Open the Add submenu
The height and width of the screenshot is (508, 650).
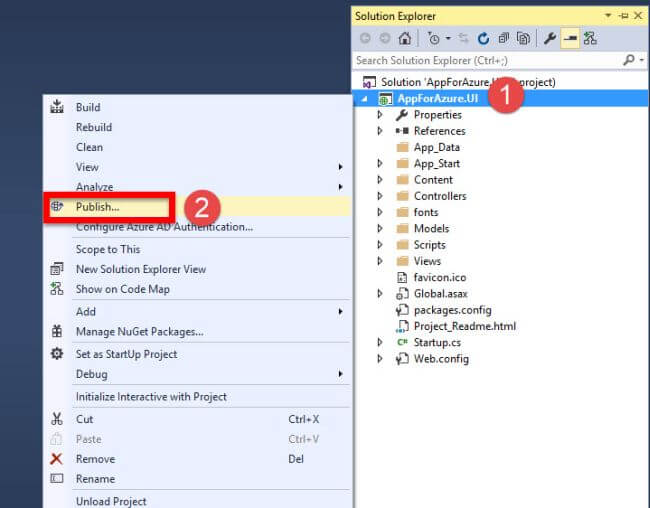(197, 311)
